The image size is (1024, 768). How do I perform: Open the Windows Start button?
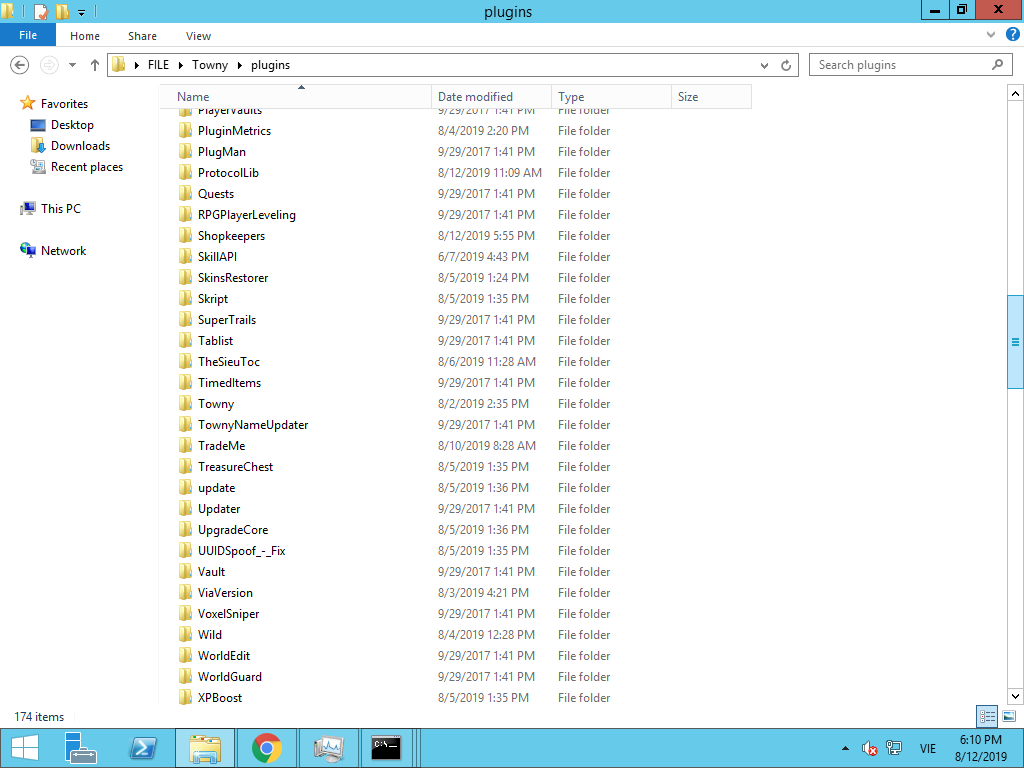point(25,748)
